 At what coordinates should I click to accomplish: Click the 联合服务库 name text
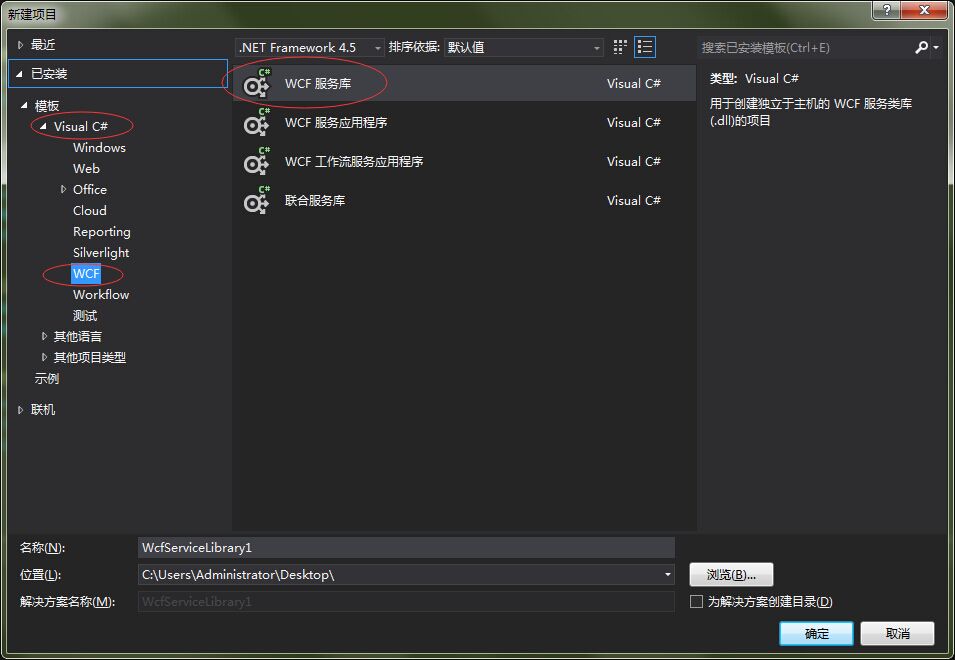tap(315, 200)
